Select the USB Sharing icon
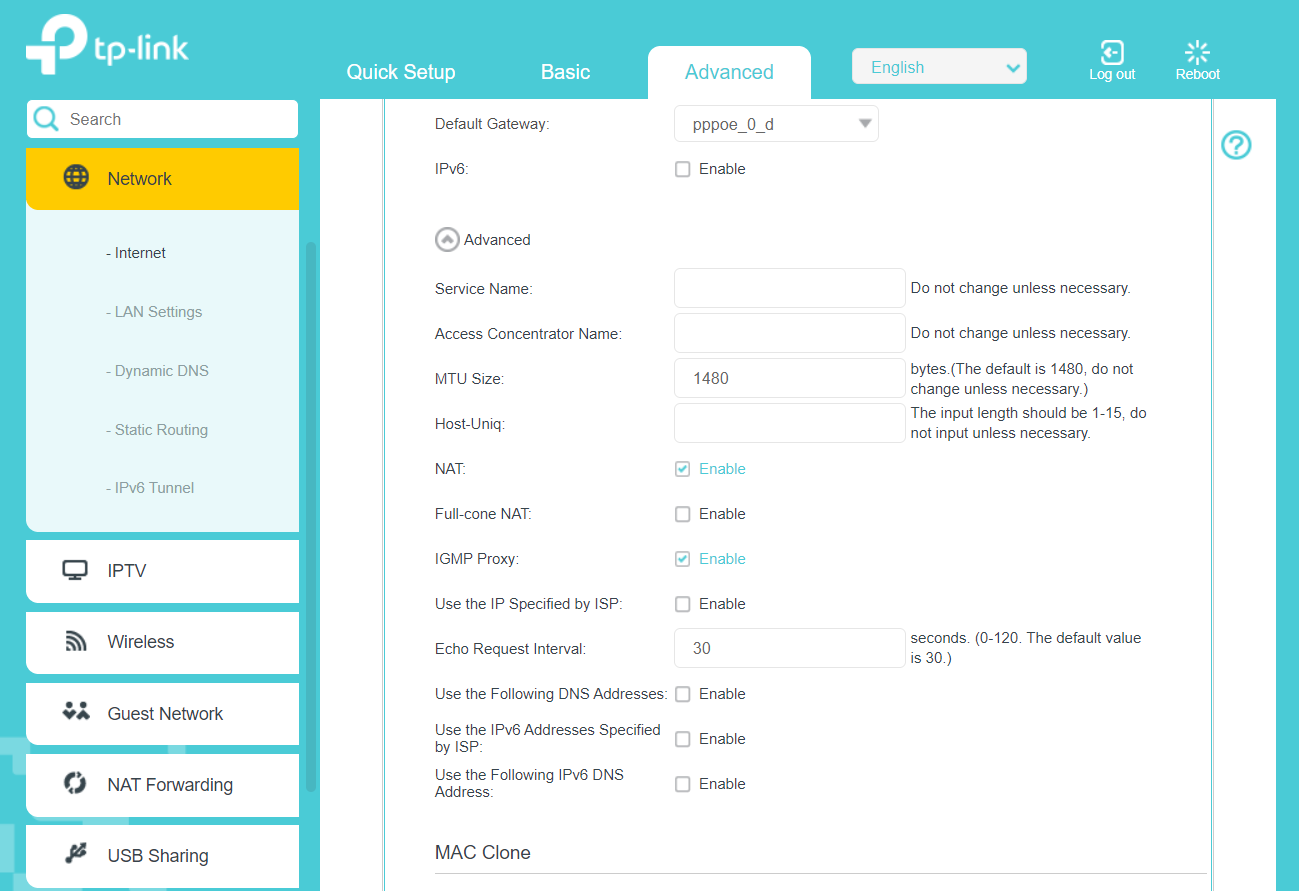 [74, 856]
